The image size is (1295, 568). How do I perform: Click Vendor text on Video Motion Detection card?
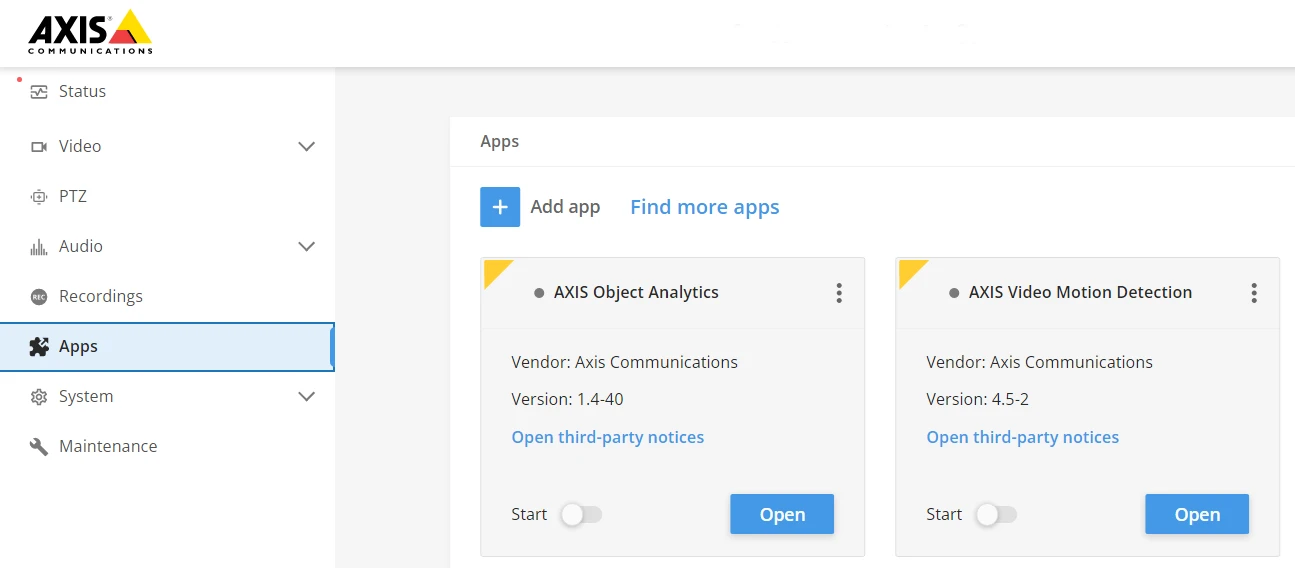(x=1040, y=362)
